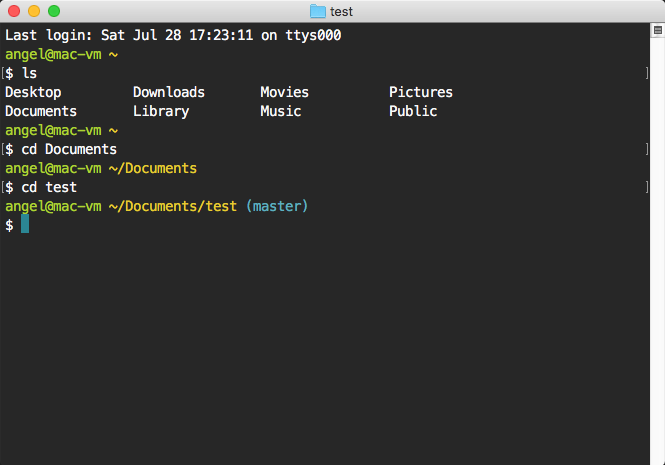Click the teal cursor block at the prompt
Screen dimensions: 665x465
[x=25, y=224]
